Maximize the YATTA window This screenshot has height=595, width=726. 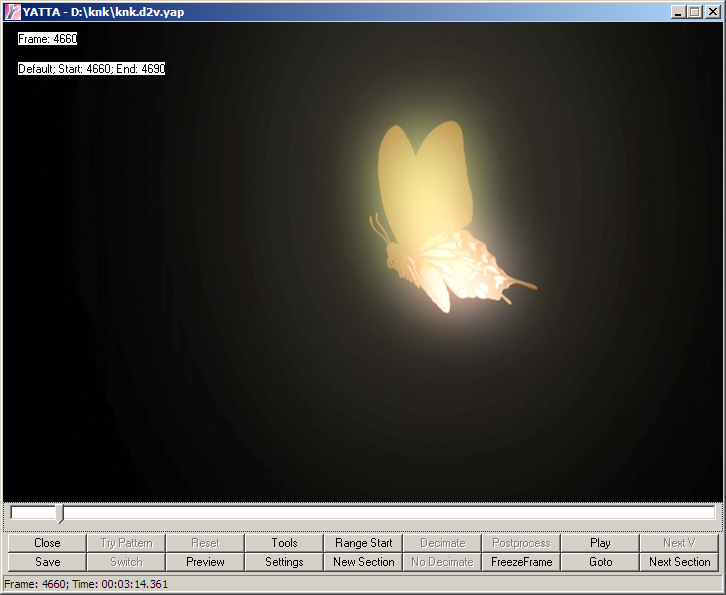[695, 12]
